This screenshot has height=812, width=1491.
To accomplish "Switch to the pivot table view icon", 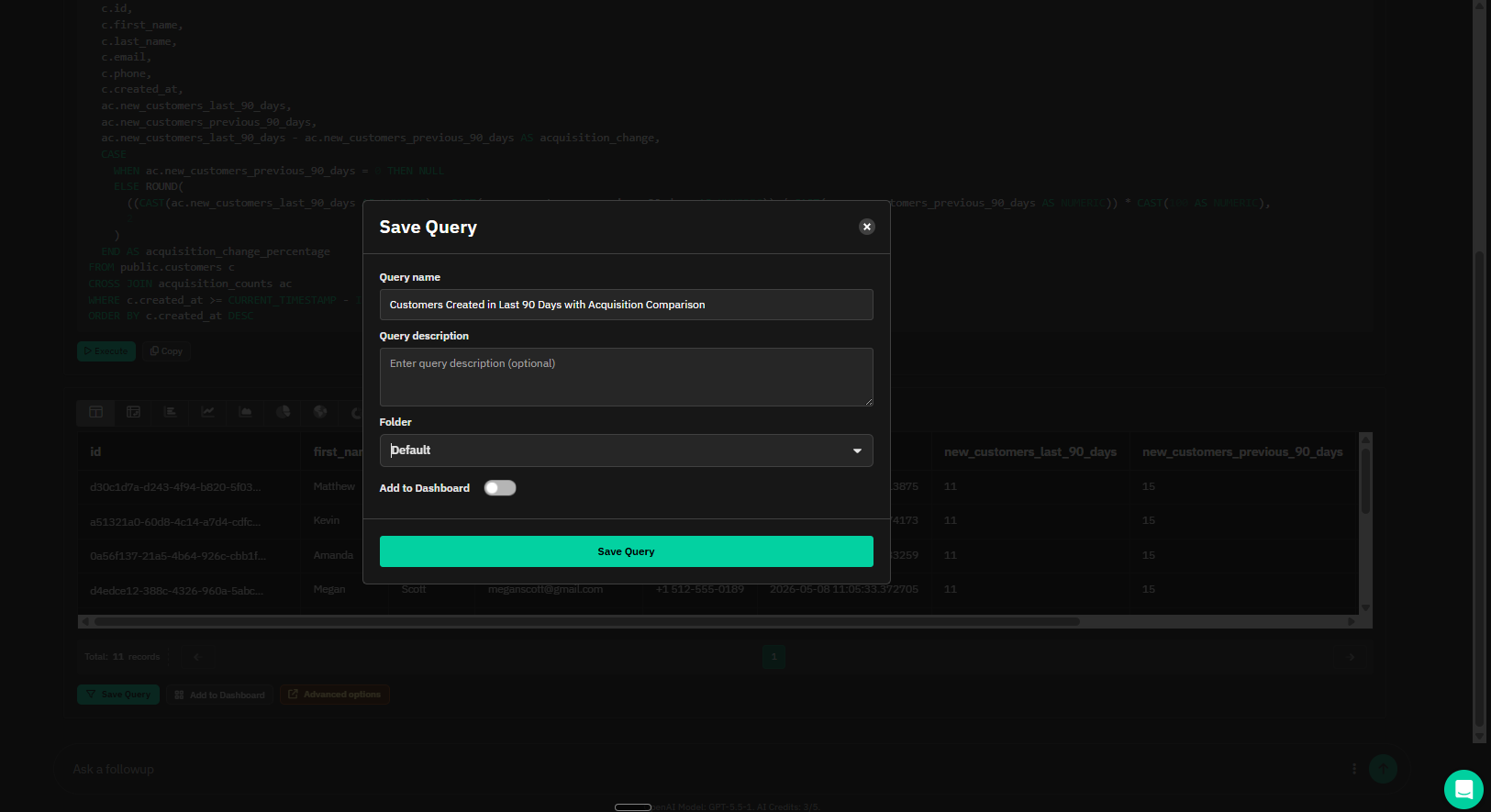I will pos(133,412).
